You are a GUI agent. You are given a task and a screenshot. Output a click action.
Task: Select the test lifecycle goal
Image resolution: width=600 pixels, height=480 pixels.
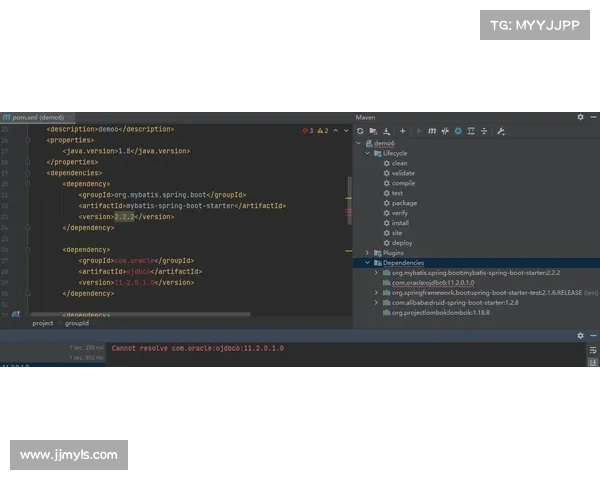393,193
